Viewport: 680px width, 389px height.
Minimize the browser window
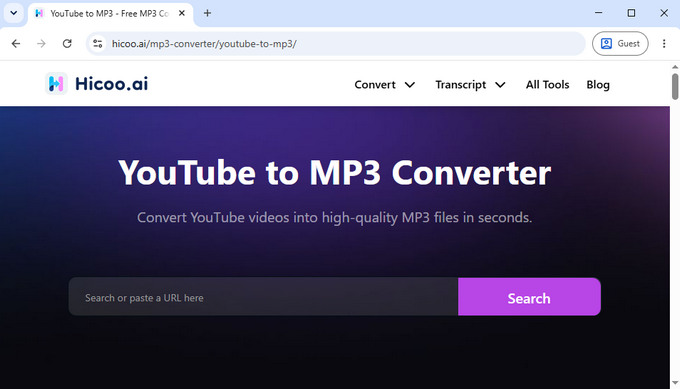598,13
